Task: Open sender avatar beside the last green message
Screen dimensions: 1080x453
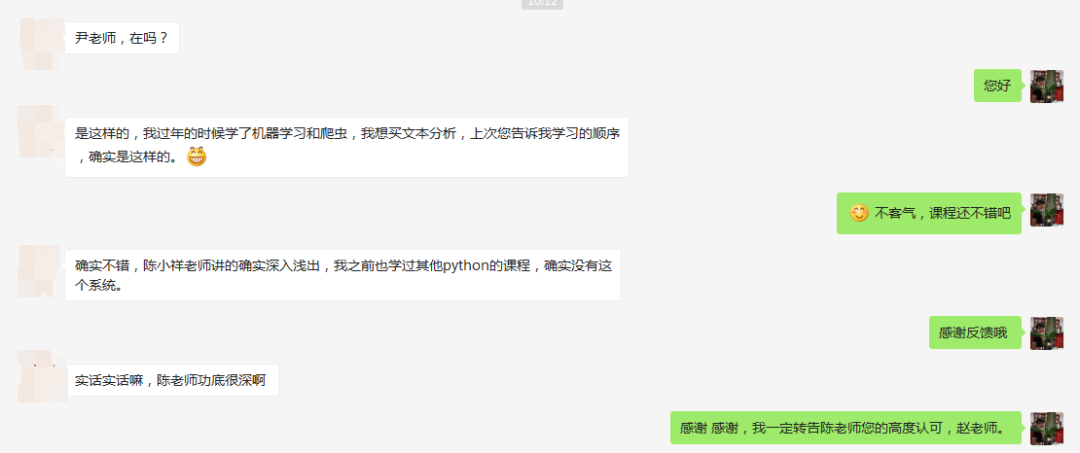Action: (1046, 428)
